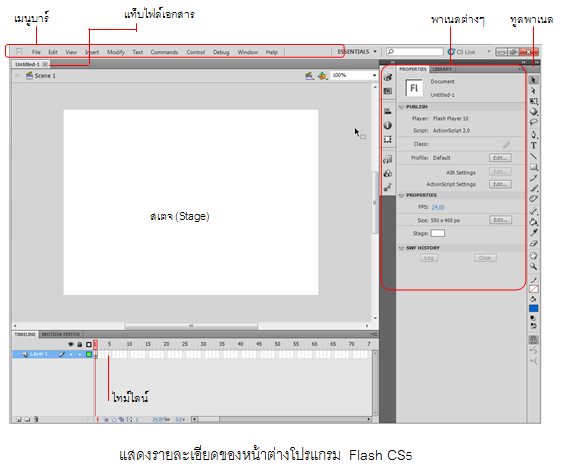Select the Brush tool
571x467 pixels.
click(533, 188)
